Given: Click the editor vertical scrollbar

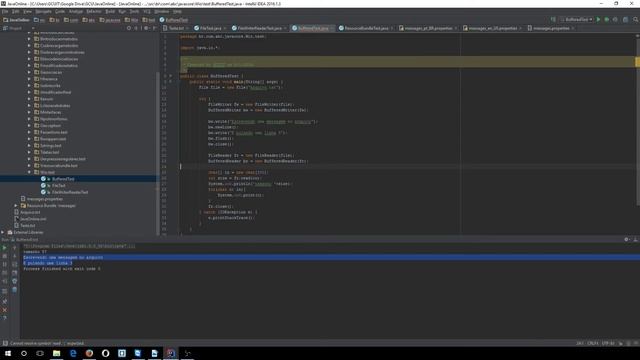Looking at the screenshot, I should point(638,122).
